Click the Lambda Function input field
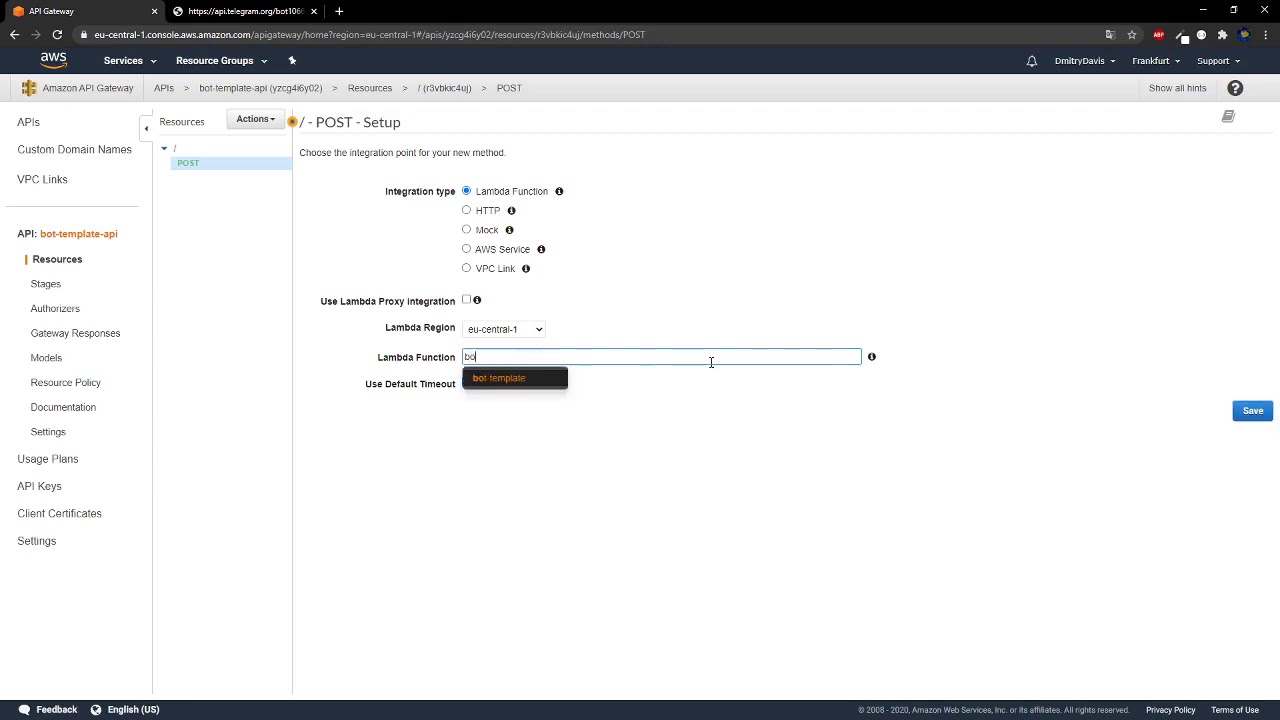 click(661, 357)
